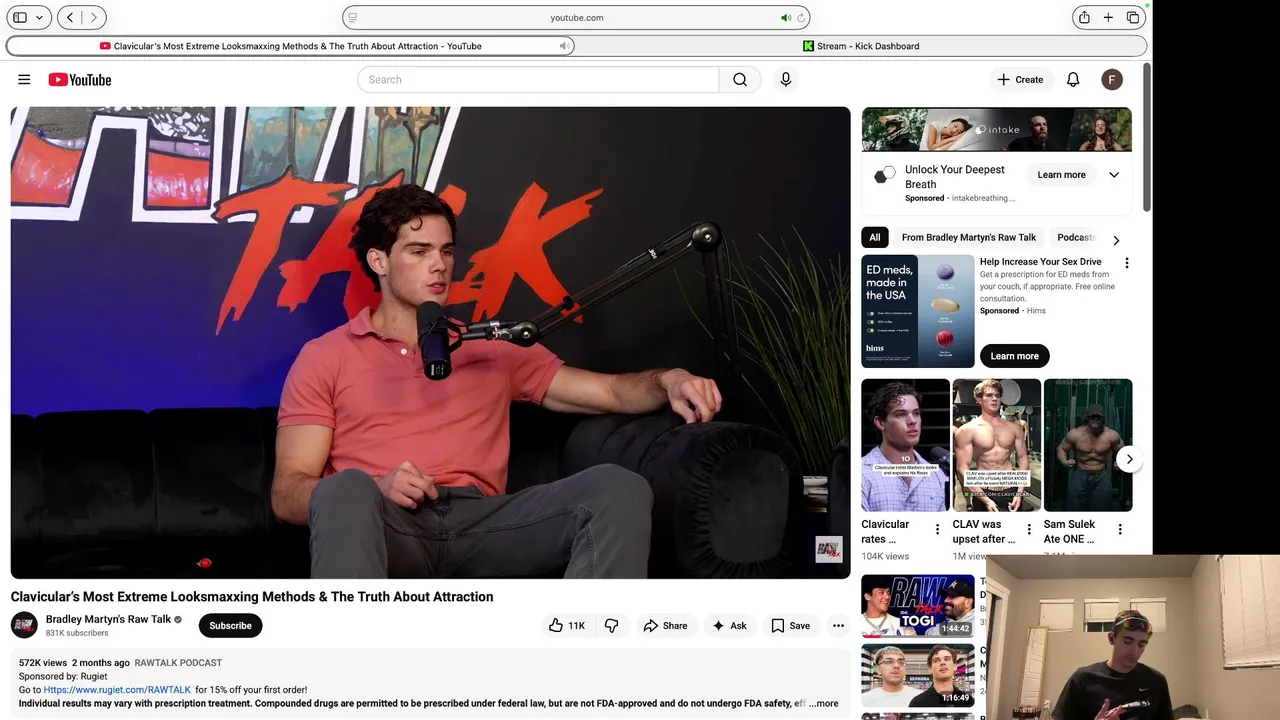Screen dimensions: 1280x720
Task: Click the webcam overlay window
Action: tap(1132, 637)
